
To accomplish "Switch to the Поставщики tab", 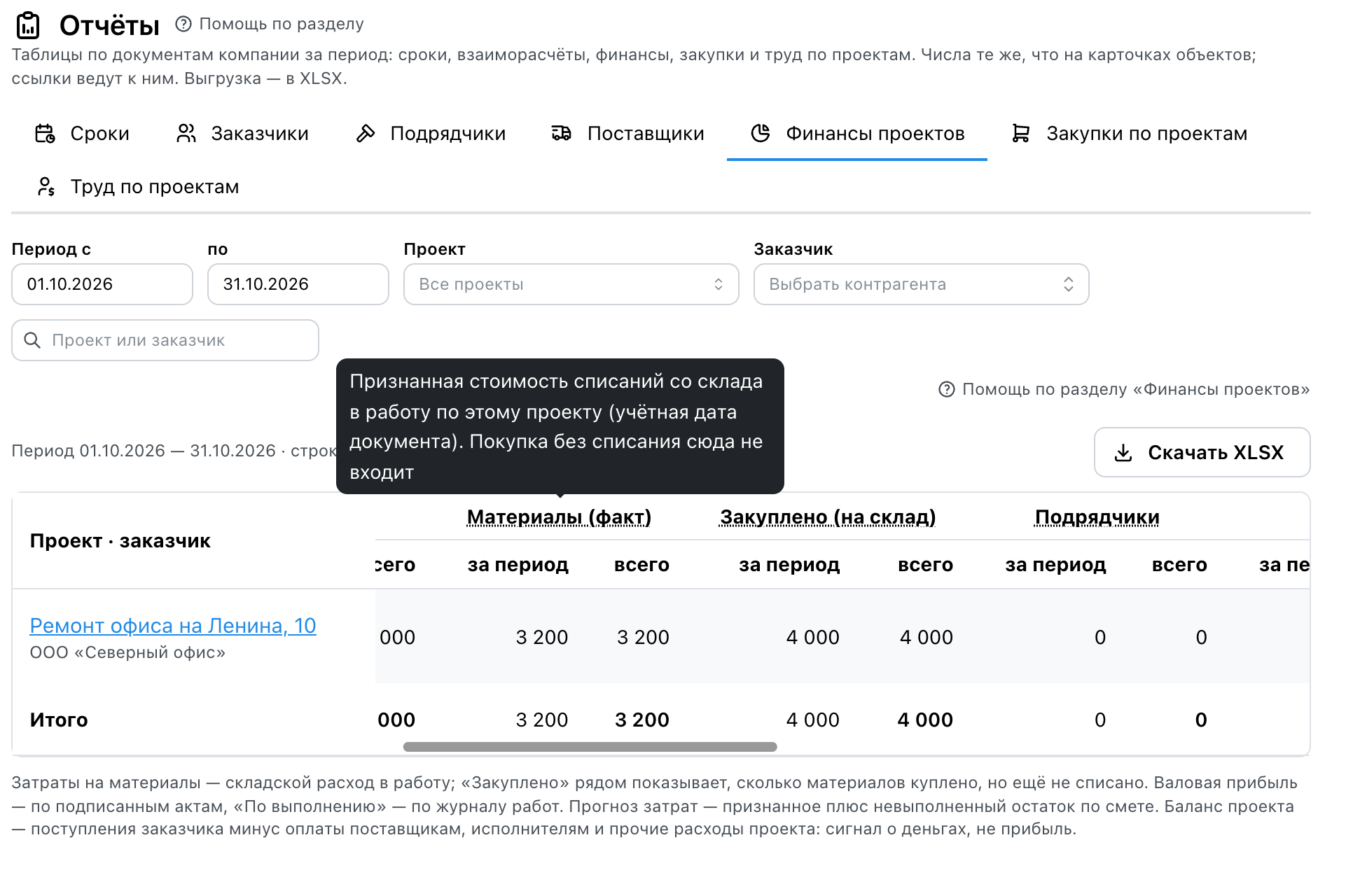I will point(627,133).
